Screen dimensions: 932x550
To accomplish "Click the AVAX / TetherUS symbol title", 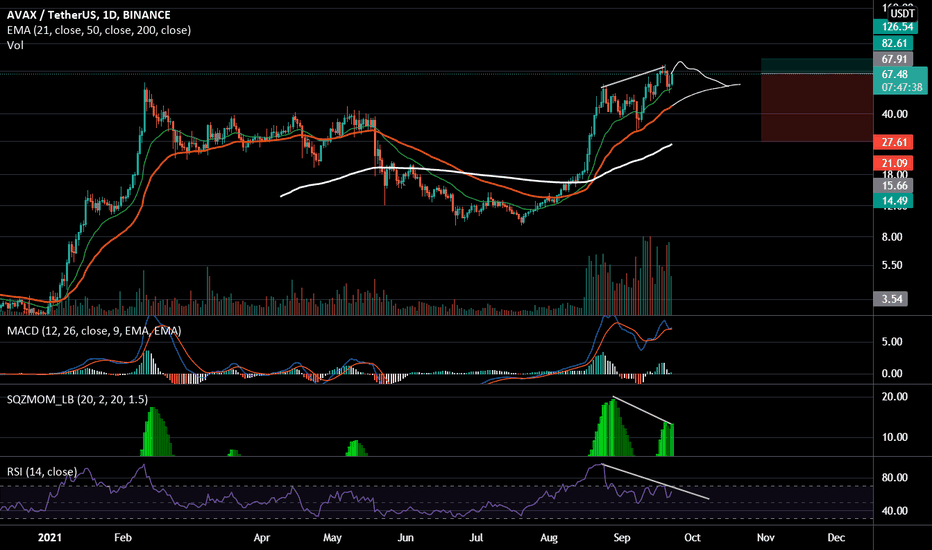I will pyautogui.click(x=89, y=15).
